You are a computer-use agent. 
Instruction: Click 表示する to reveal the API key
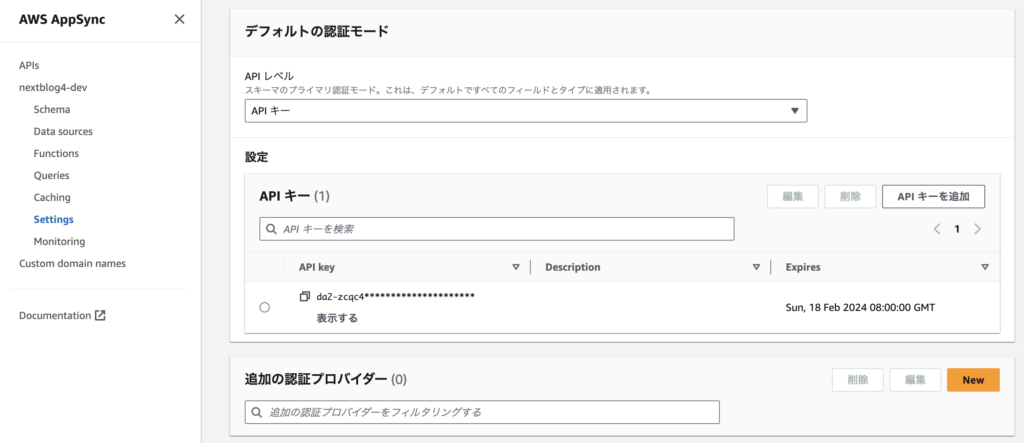(337, 318)
